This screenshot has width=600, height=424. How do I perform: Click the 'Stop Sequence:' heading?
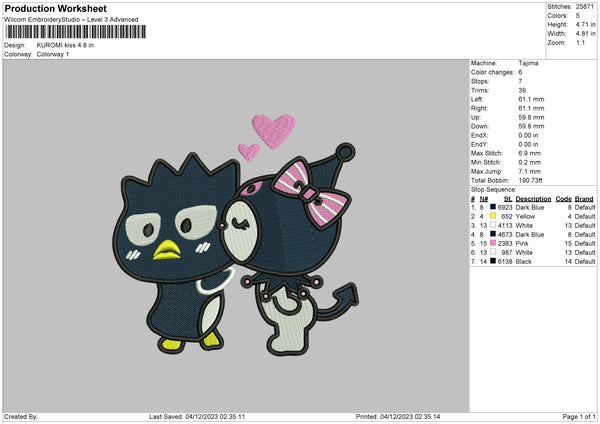tap(494, 189)
